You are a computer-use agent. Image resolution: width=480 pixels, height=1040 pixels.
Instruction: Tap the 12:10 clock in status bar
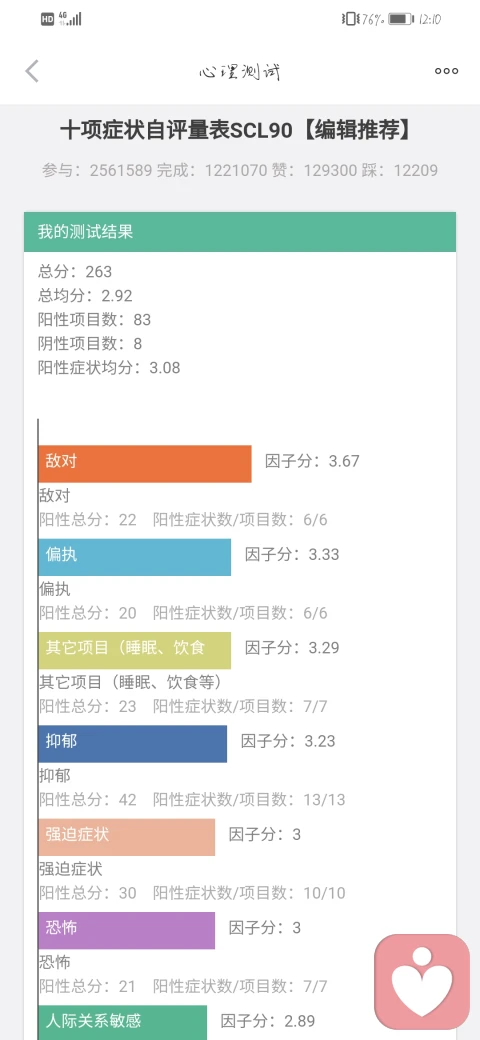430,19
